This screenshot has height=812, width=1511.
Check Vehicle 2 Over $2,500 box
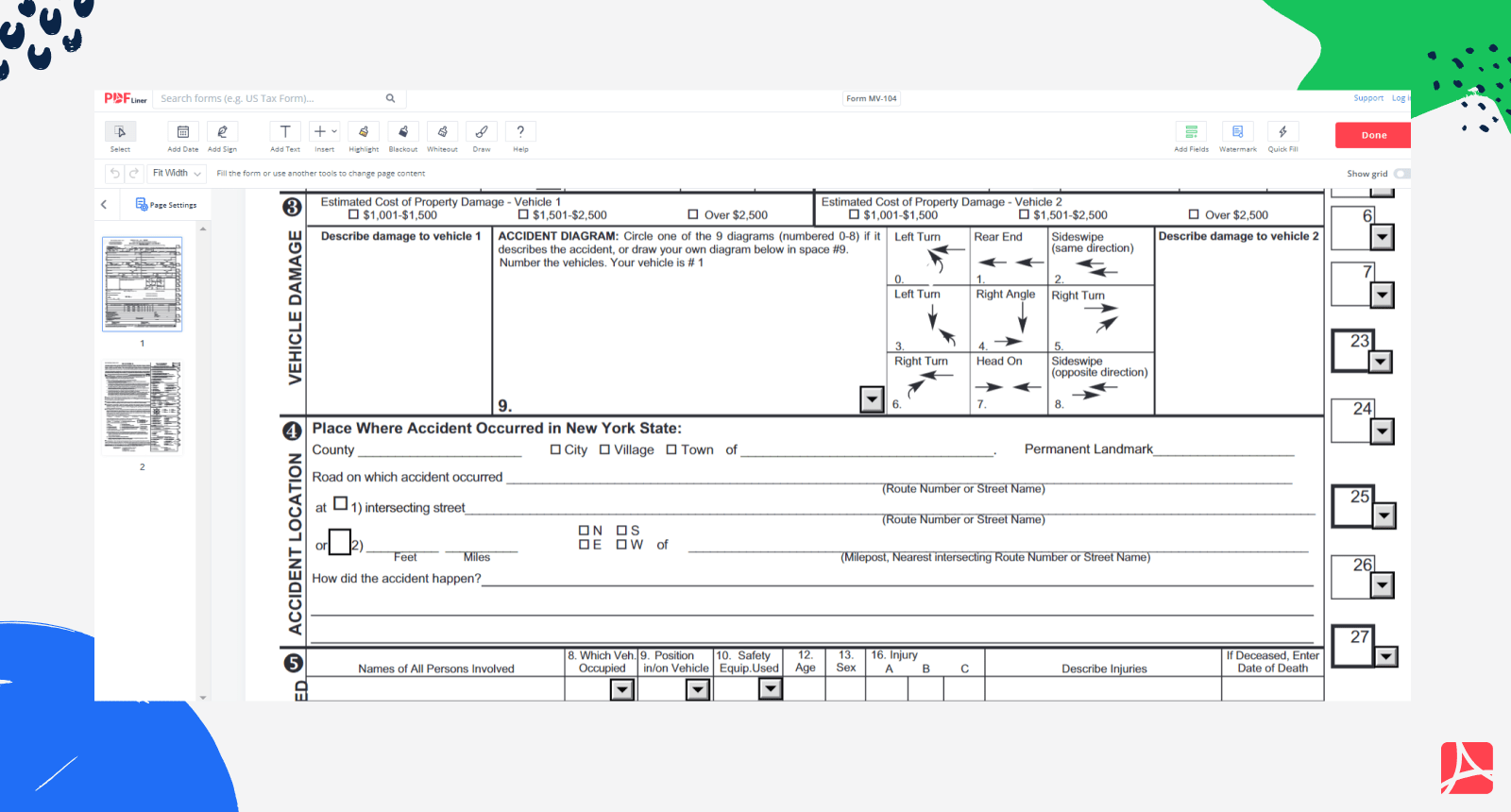point(1194,214)
